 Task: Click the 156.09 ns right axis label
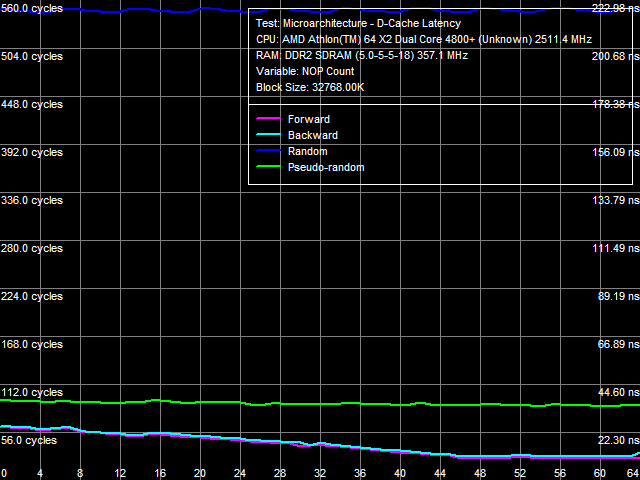(x=614, y=152)
